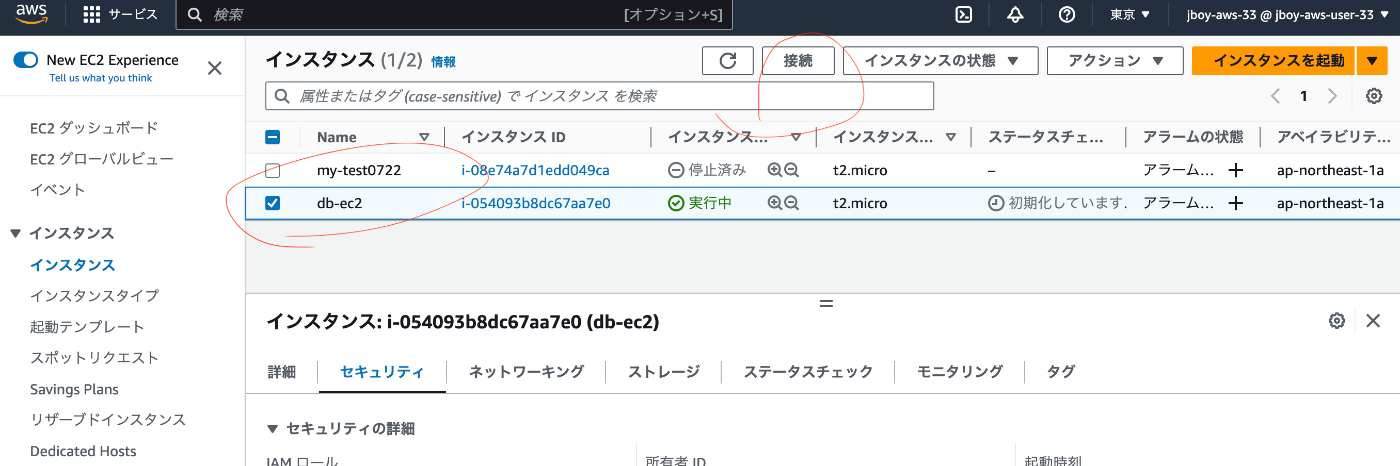Add alarm for my-test0722 plus icon
The image size is (1400, 466).
click(1236, 171)
